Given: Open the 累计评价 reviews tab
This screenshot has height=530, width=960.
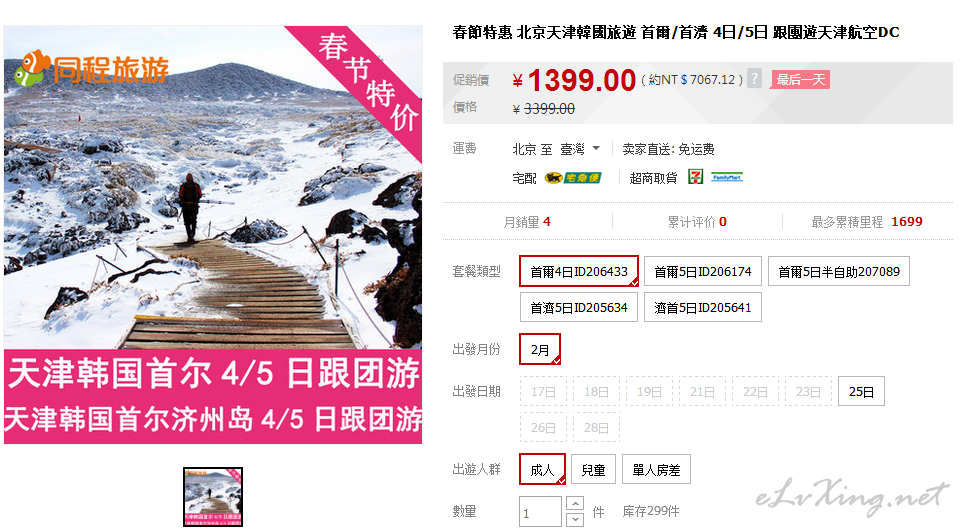Looking at the screenshot, I should tap(697, 222).
